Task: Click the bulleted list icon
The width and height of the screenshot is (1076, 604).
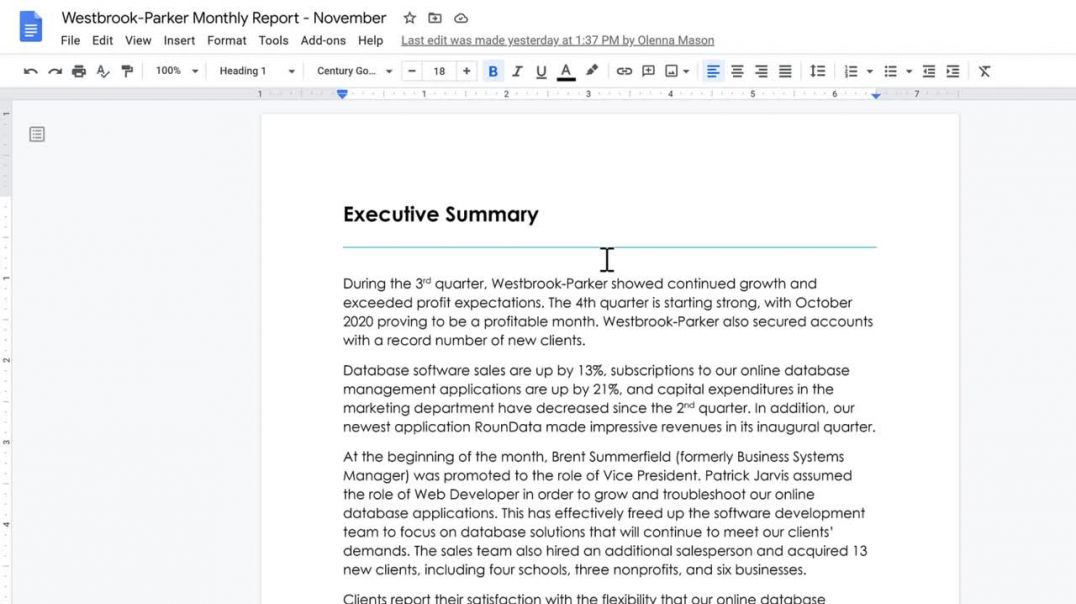Action: [x=890, y=71]
